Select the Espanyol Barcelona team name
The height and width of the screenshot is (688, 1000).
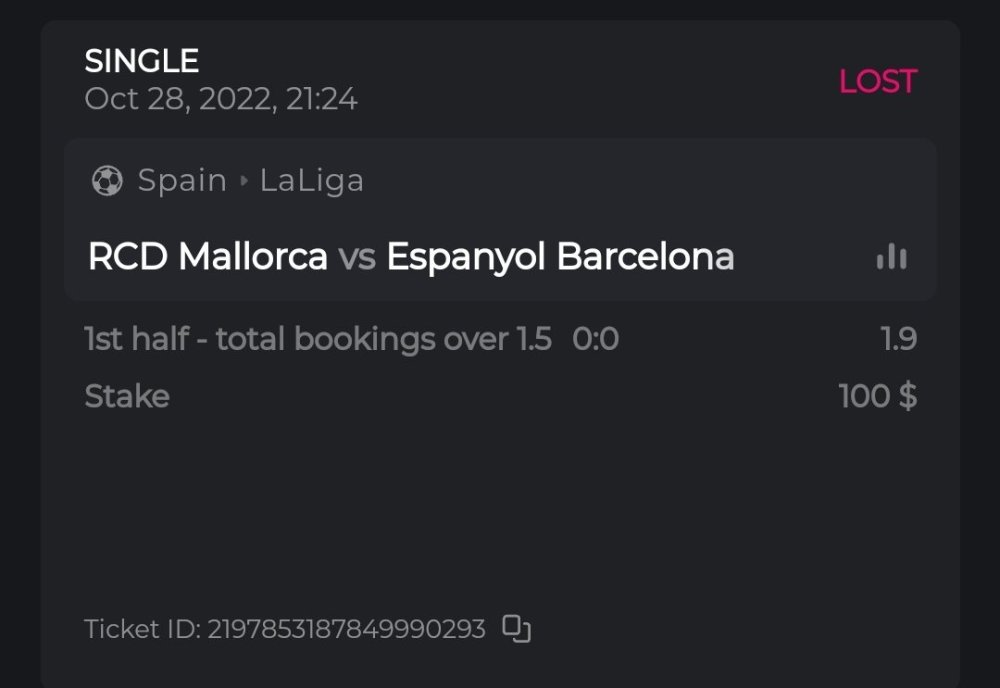click(560, 257)
